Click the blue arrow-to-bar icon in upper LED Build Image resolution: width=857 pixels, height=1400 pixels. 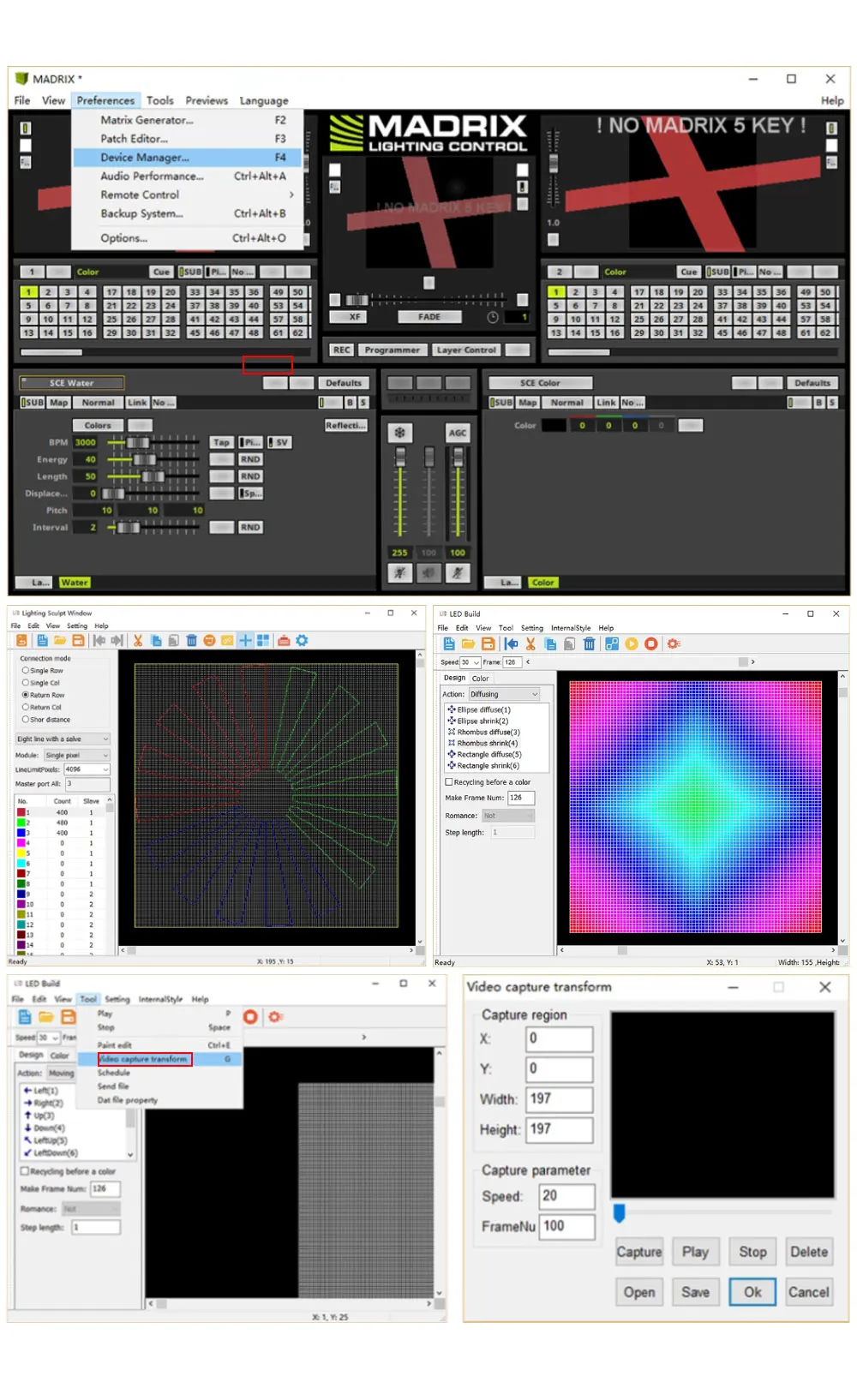[512, 643]
